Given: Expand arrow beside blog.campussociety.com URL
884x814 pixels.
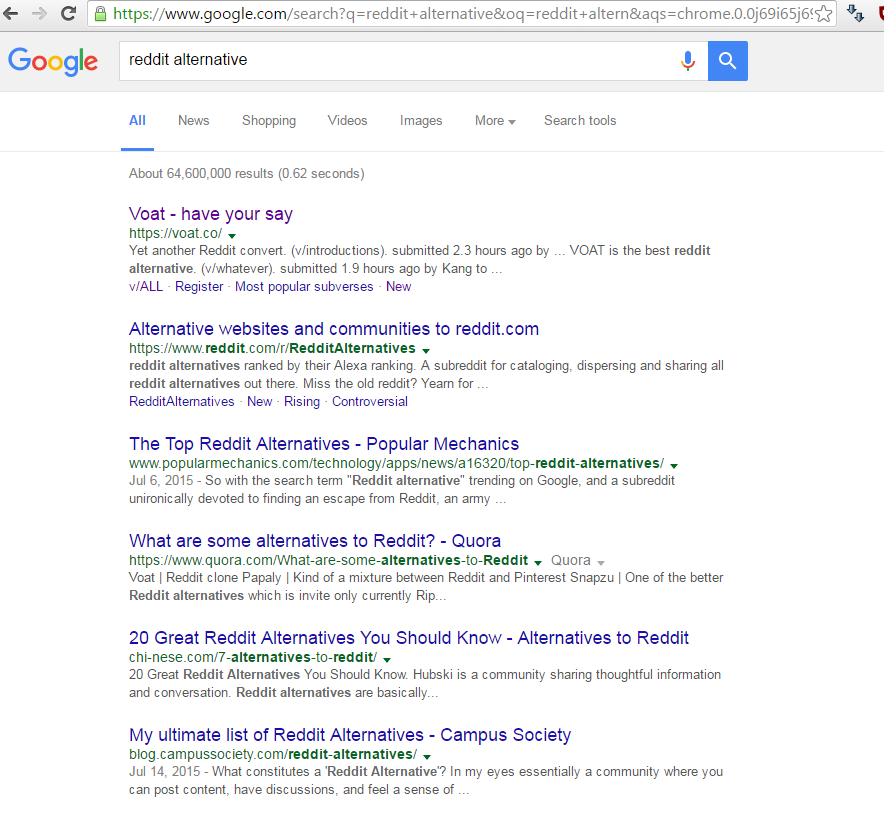Looking at the screenshot, I should [427, 756].
